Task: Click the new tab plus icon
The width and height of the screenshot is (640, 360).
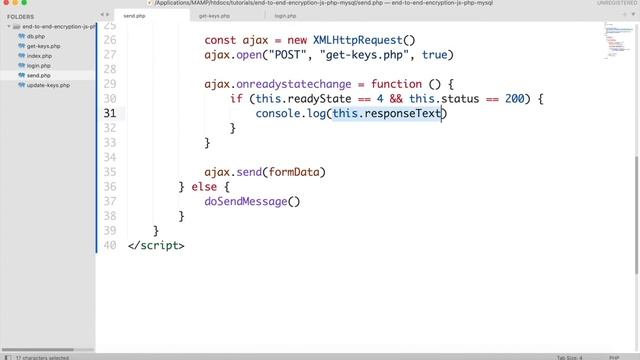Action: pyautogui.click(x=624, y=14)
